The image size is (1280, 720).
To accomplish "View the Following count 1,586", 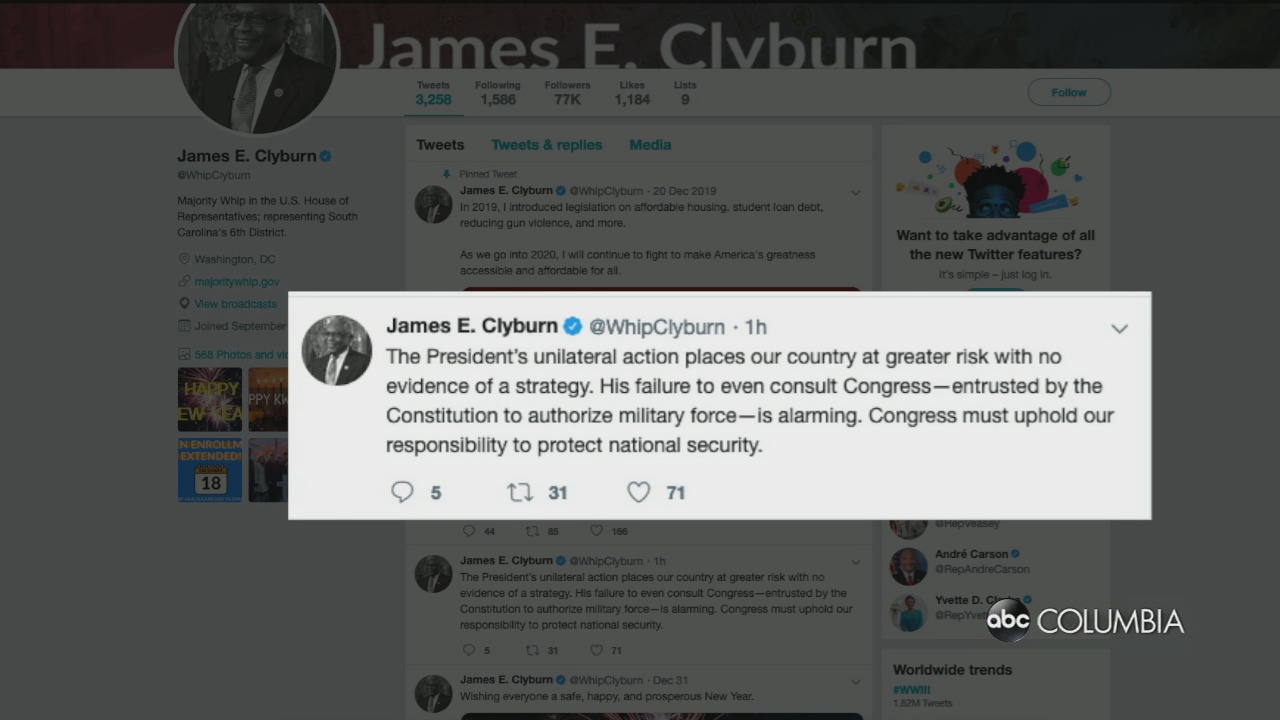I will [x=497, y=93].
